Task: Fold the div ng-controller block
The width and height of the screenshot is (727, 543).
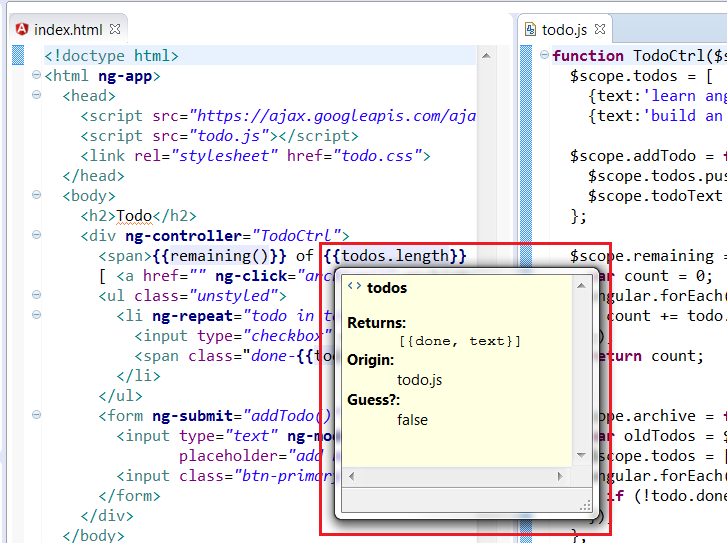Action: [36, 236]
